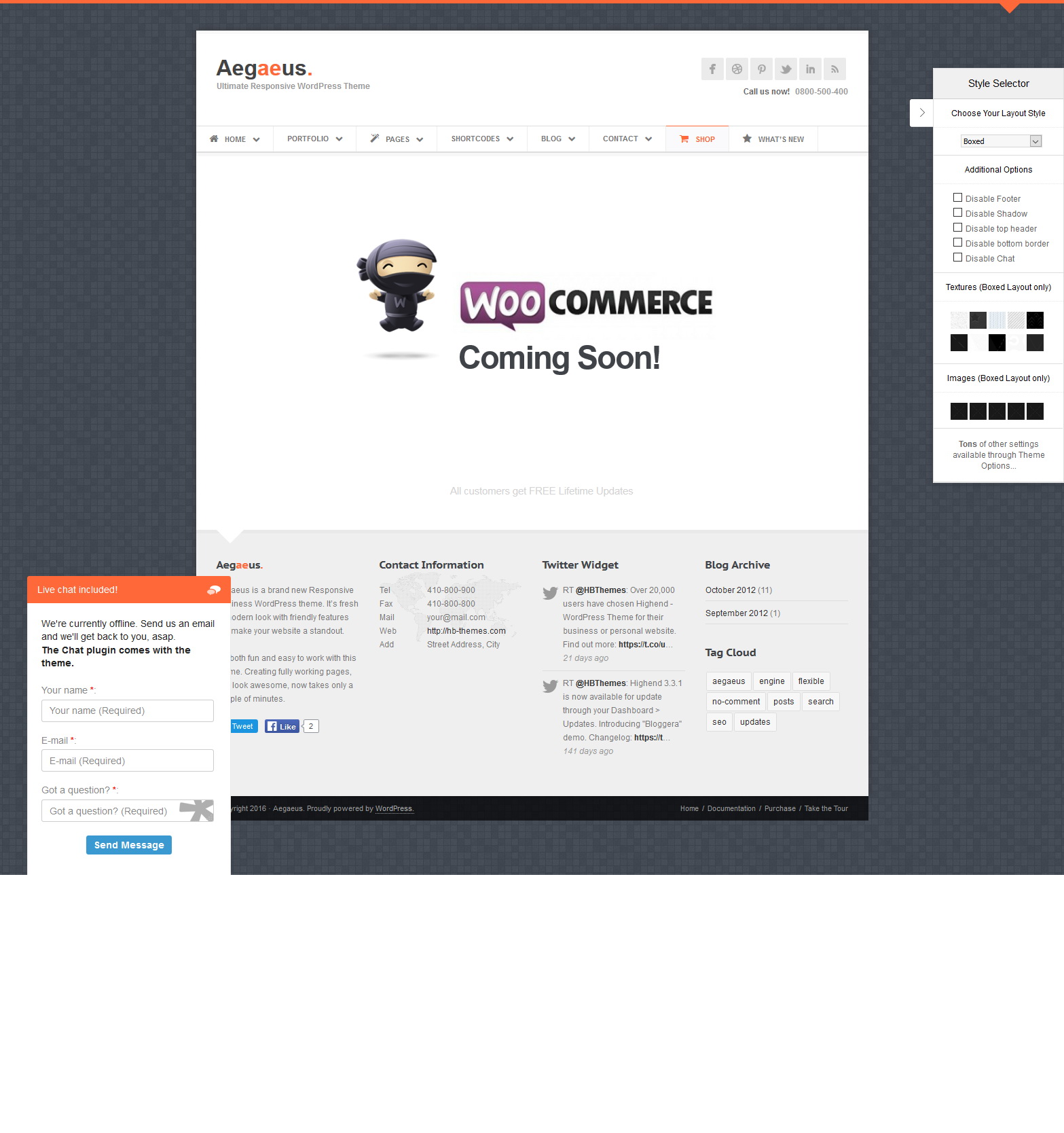Click the Got a question input field
The width and height of the screenshot is (1064, 1133).
[128, 811]
